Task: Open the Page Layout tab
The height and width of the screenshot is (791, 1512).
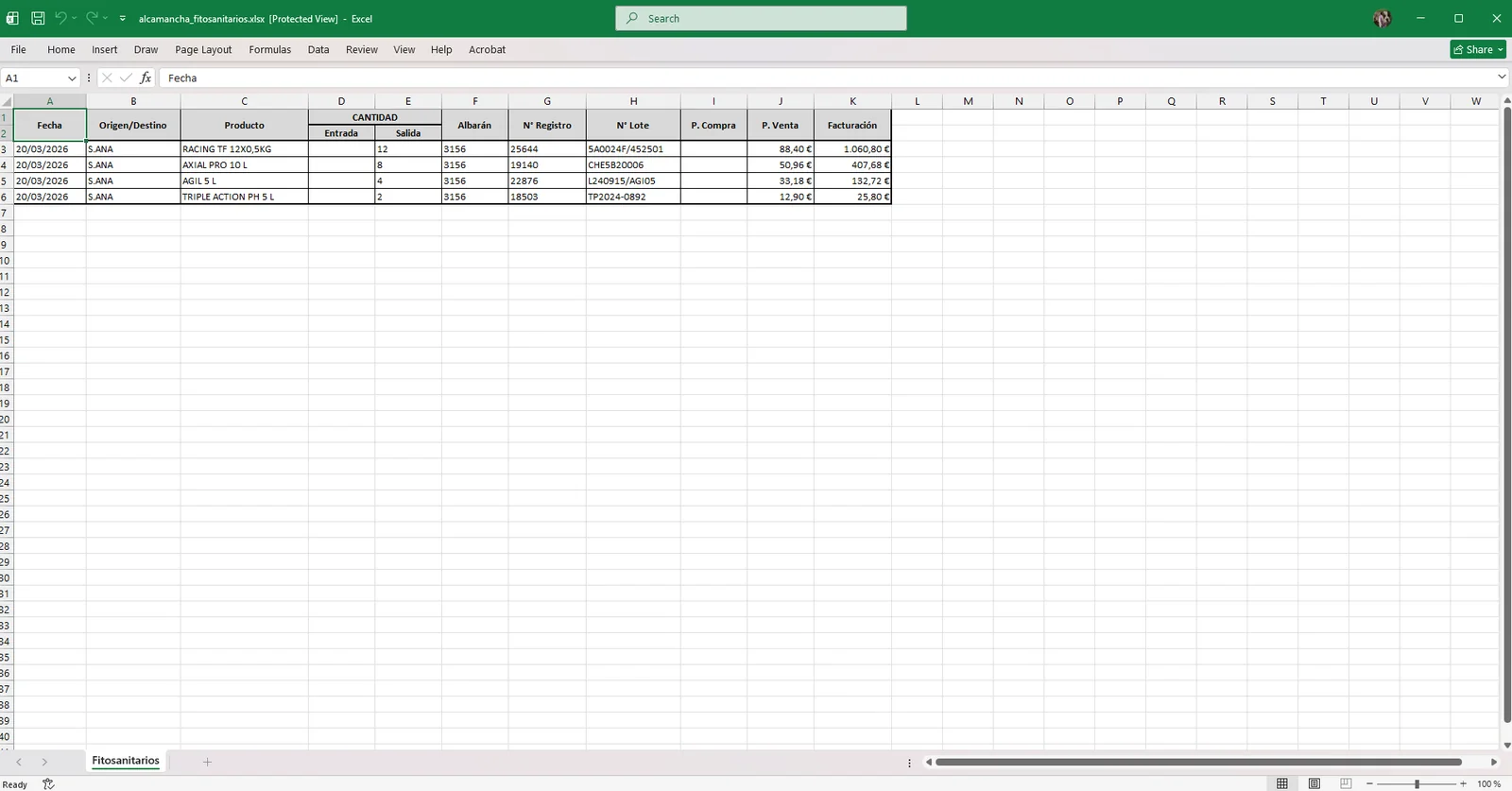Action: pos(203,49)
